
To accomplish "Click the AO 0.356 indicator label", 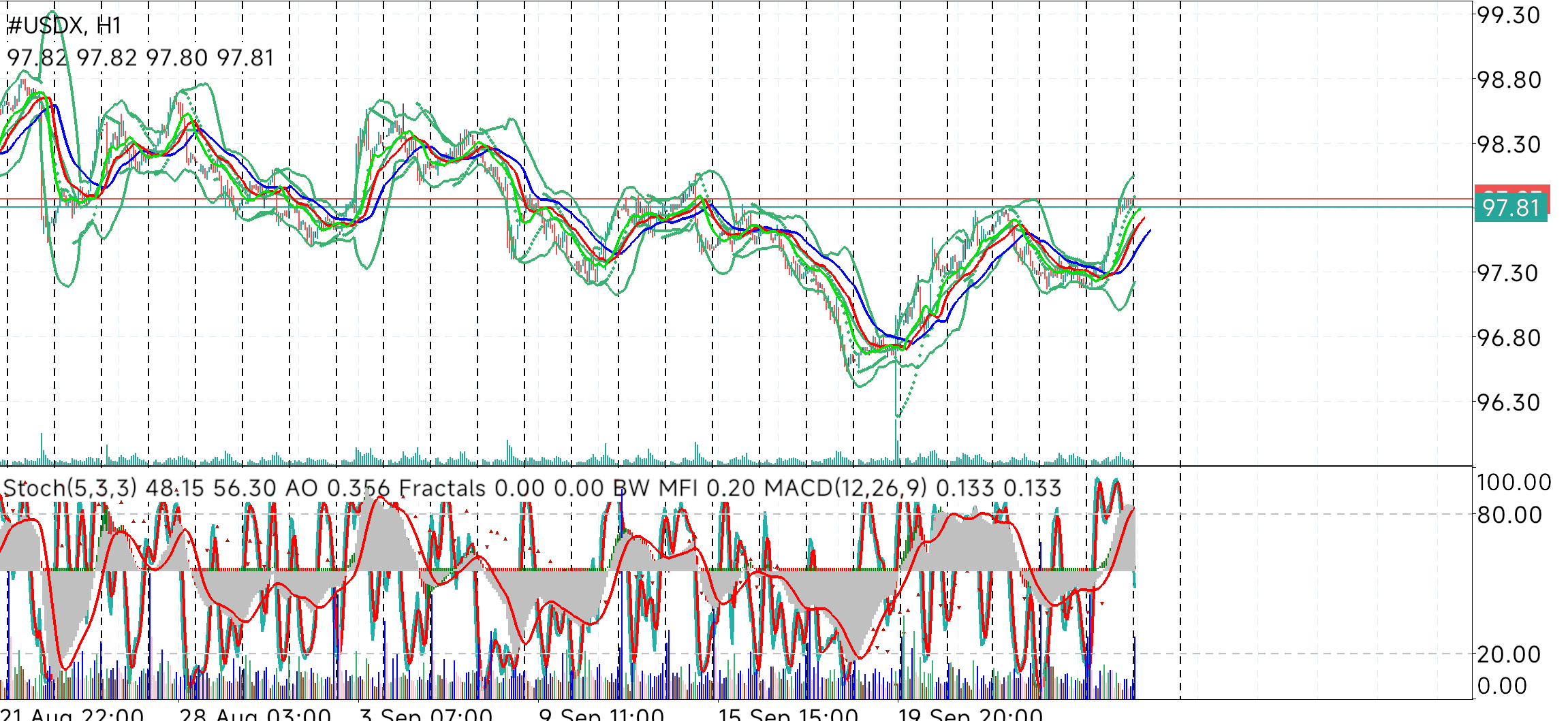I will pos(338,488).
